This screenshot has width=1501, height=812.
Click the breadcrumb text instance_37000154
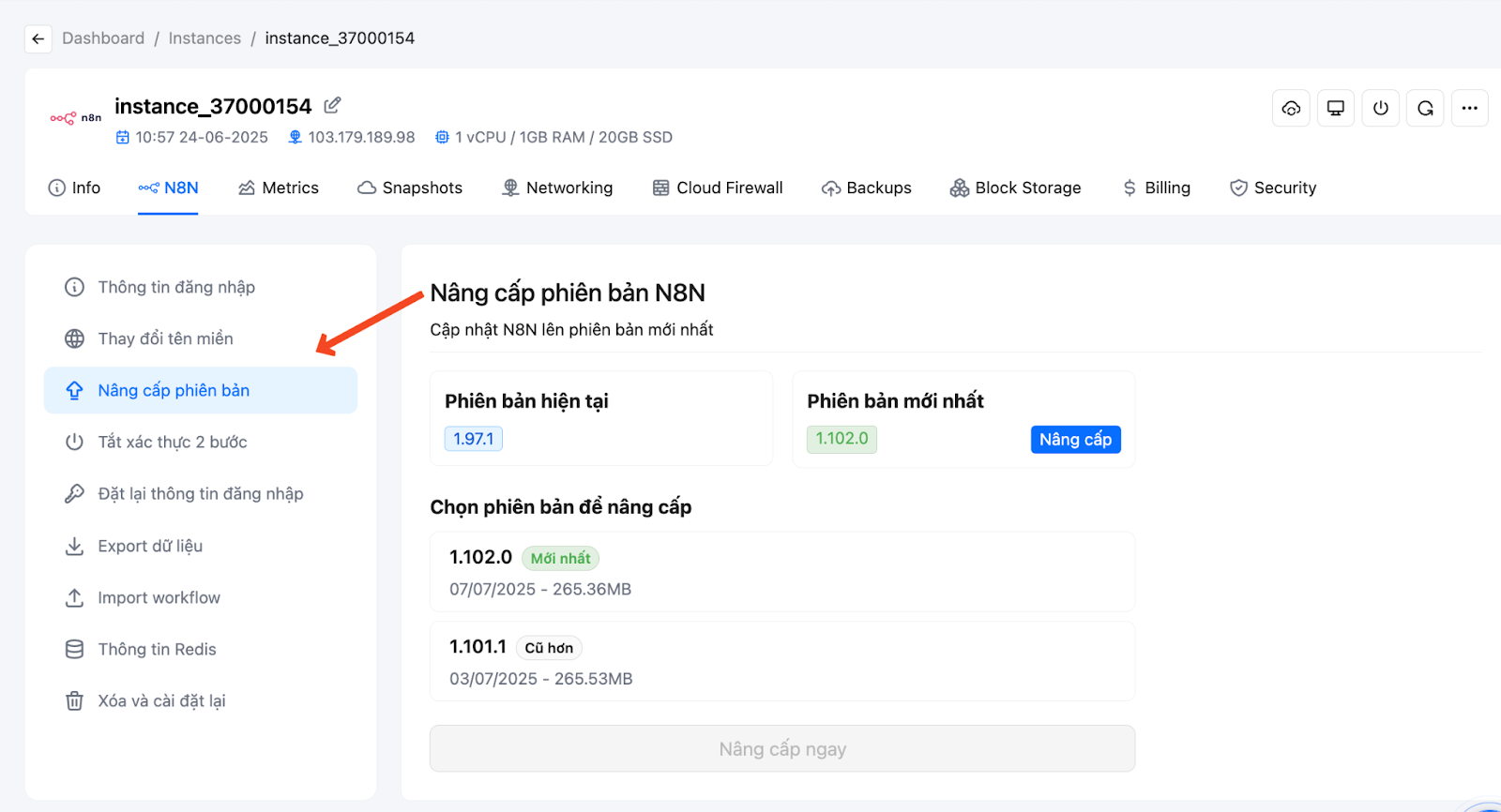click(340, 38)
